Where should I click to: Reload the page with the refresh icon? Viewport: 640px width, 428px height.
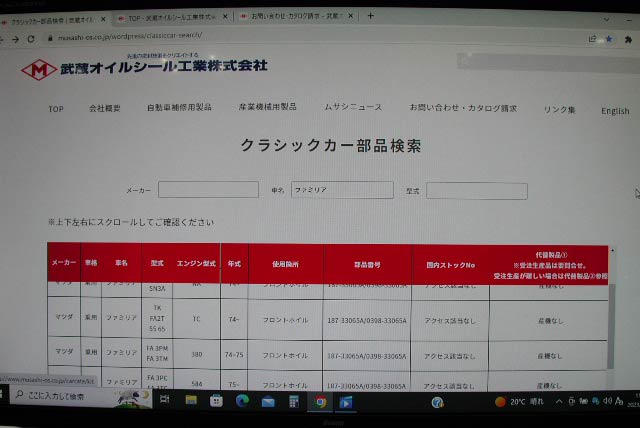pos(31,39)
